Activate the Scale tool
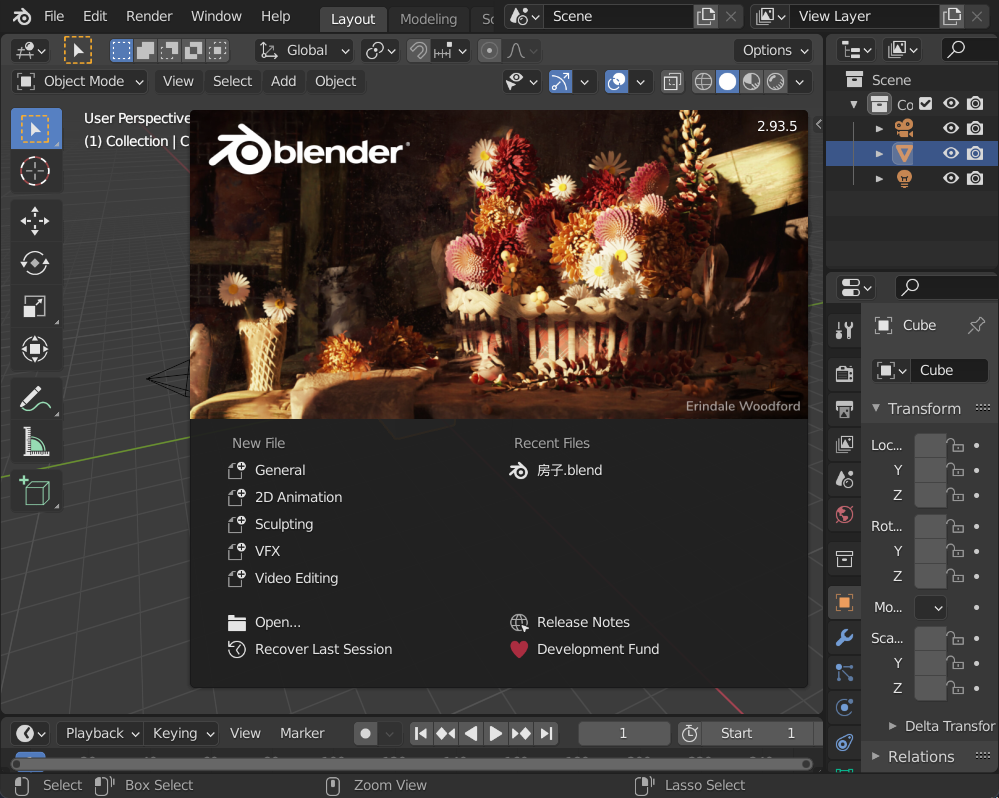999x798 pixels. coord(36,306)
